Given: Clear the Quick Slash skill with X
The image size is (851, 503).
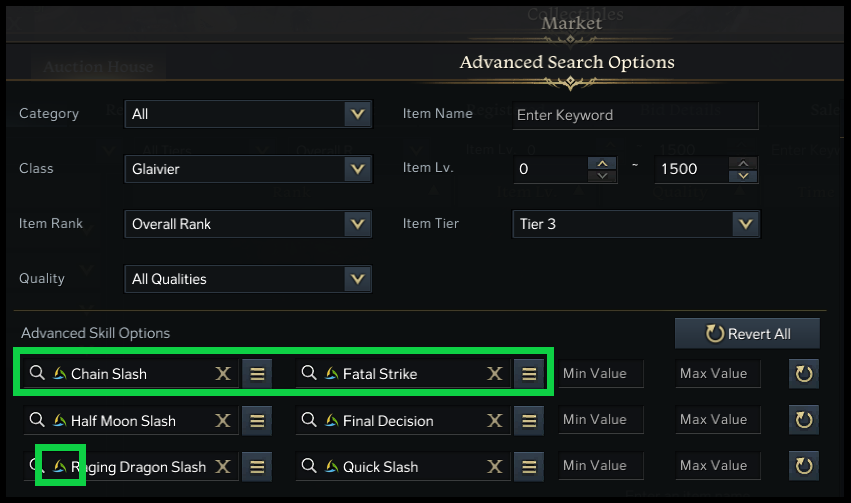Looking at the screenshot, I should point(495,466).
